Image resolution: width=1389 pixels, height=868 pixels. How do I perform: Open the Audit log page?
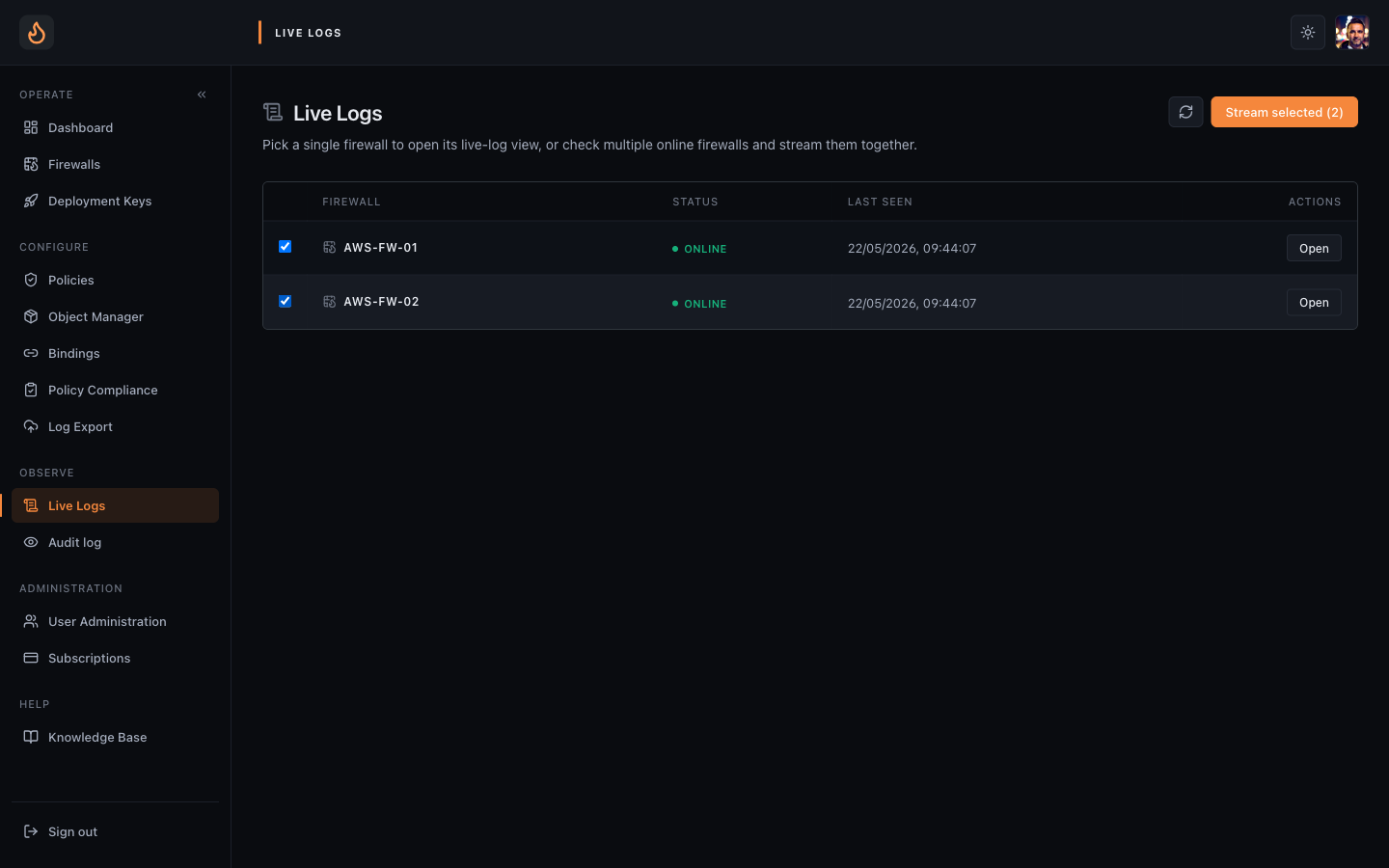(x=115, y=542)
